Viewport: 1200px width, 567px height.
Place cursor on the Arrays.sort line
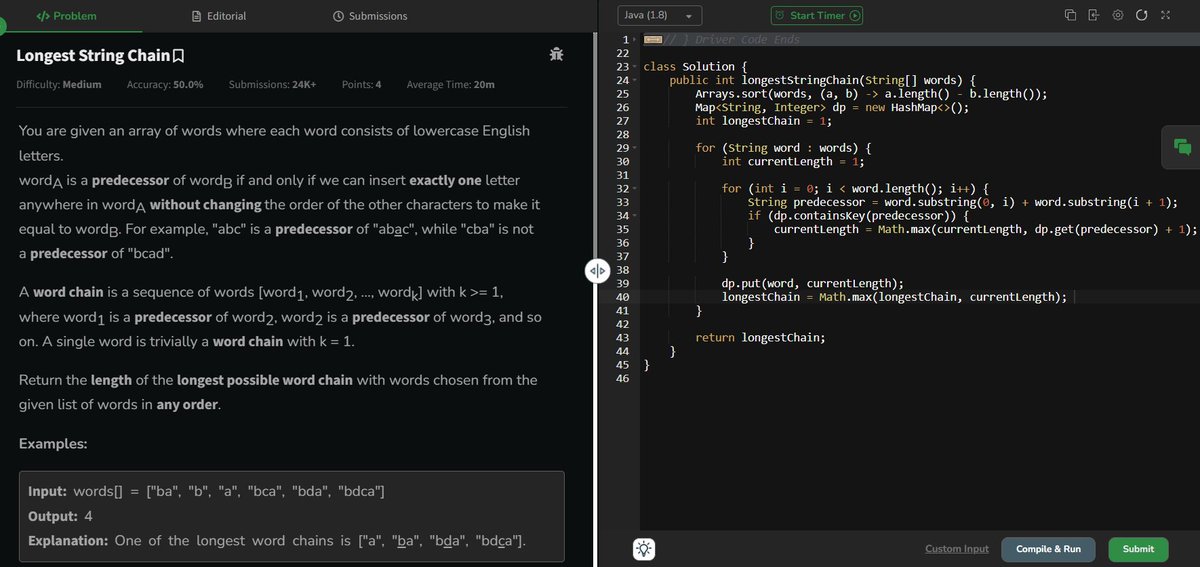(x=871, y=94)
